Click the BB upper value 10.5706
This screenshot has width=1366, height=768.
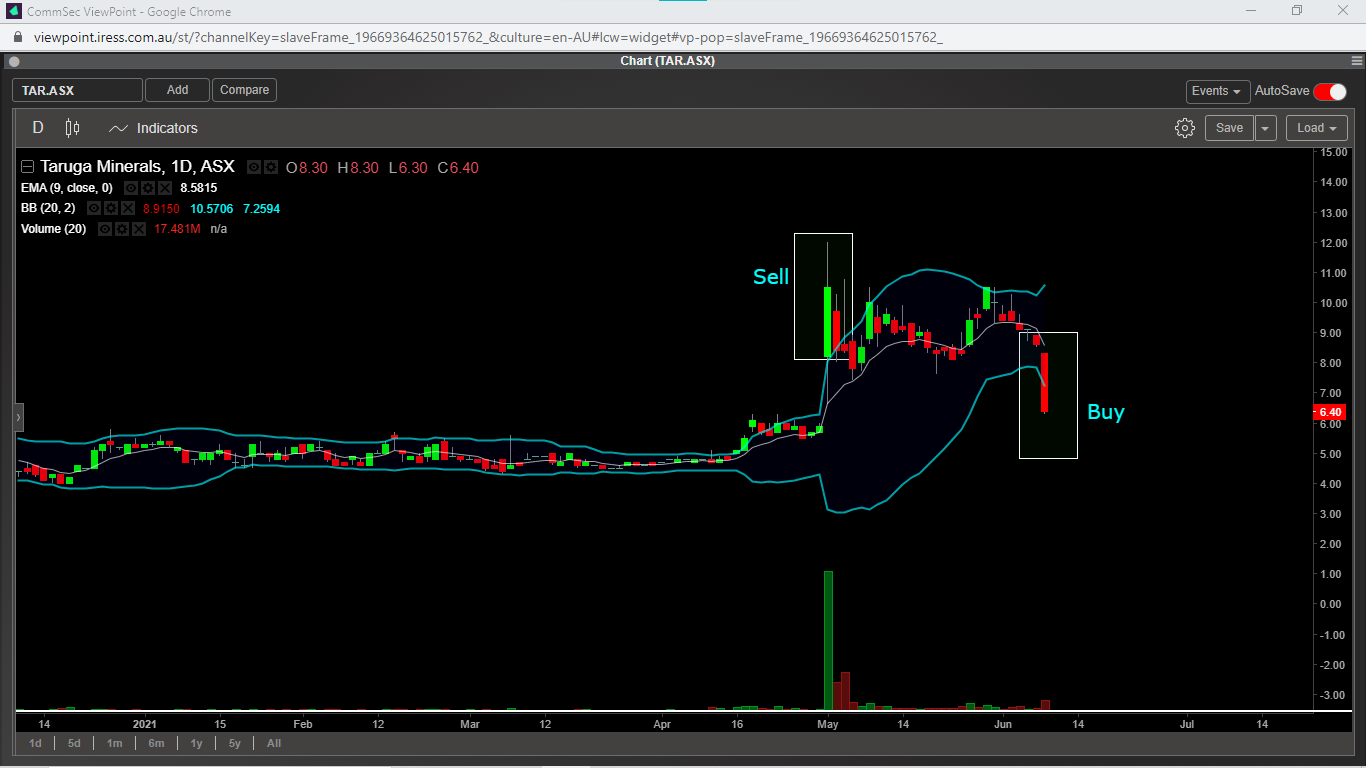[211, 208]
